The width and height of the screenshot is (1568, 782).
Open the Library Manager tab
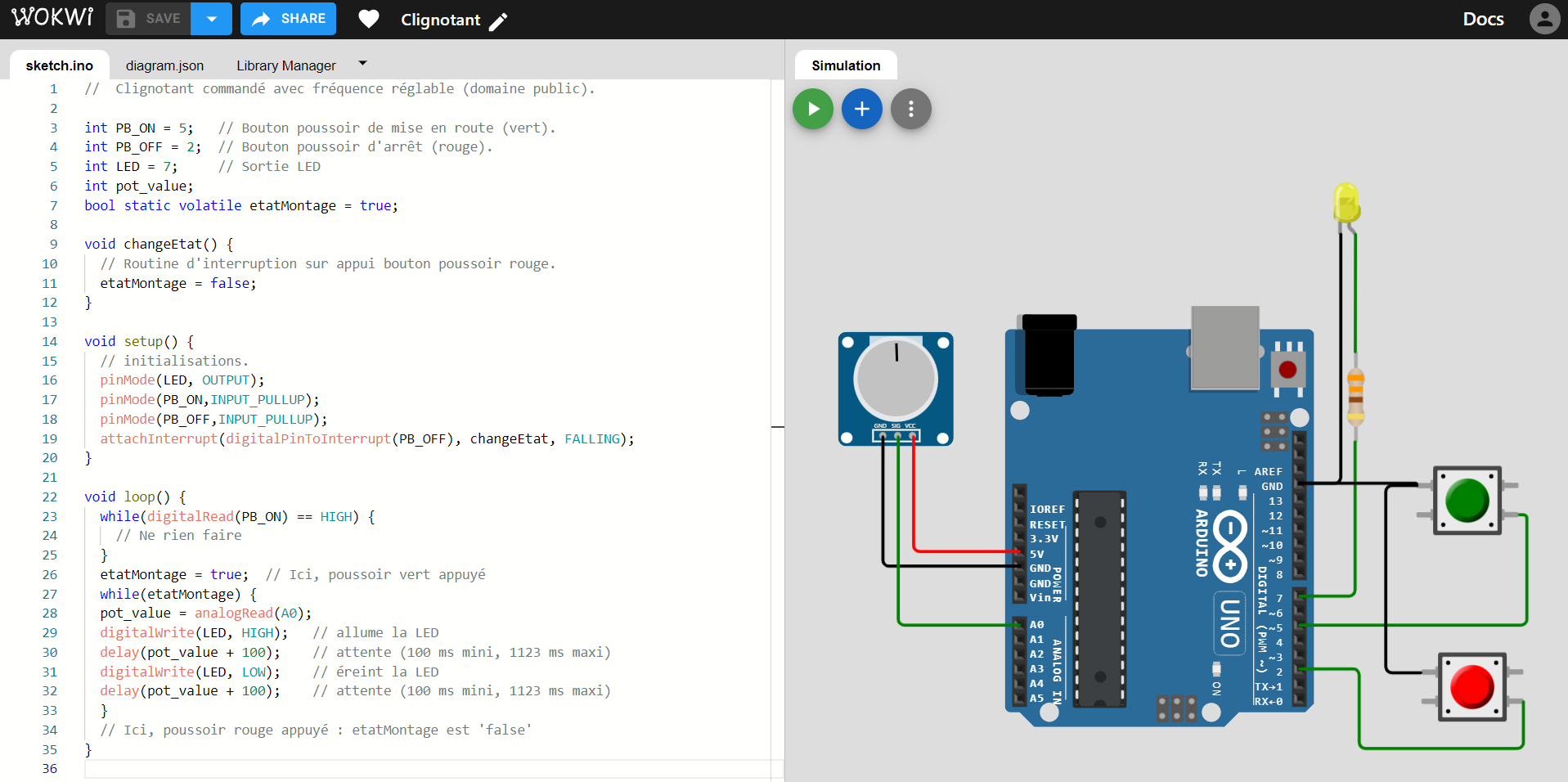pos(286,65)
